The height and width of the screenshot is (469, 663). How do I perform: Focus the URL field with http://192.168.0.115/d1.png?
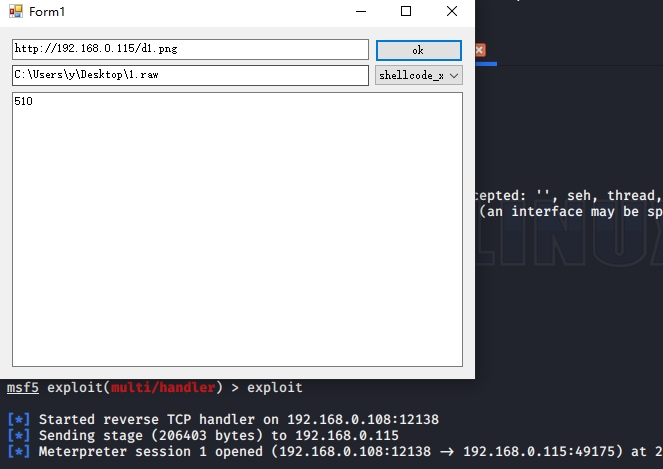click(x=190, y=49)
